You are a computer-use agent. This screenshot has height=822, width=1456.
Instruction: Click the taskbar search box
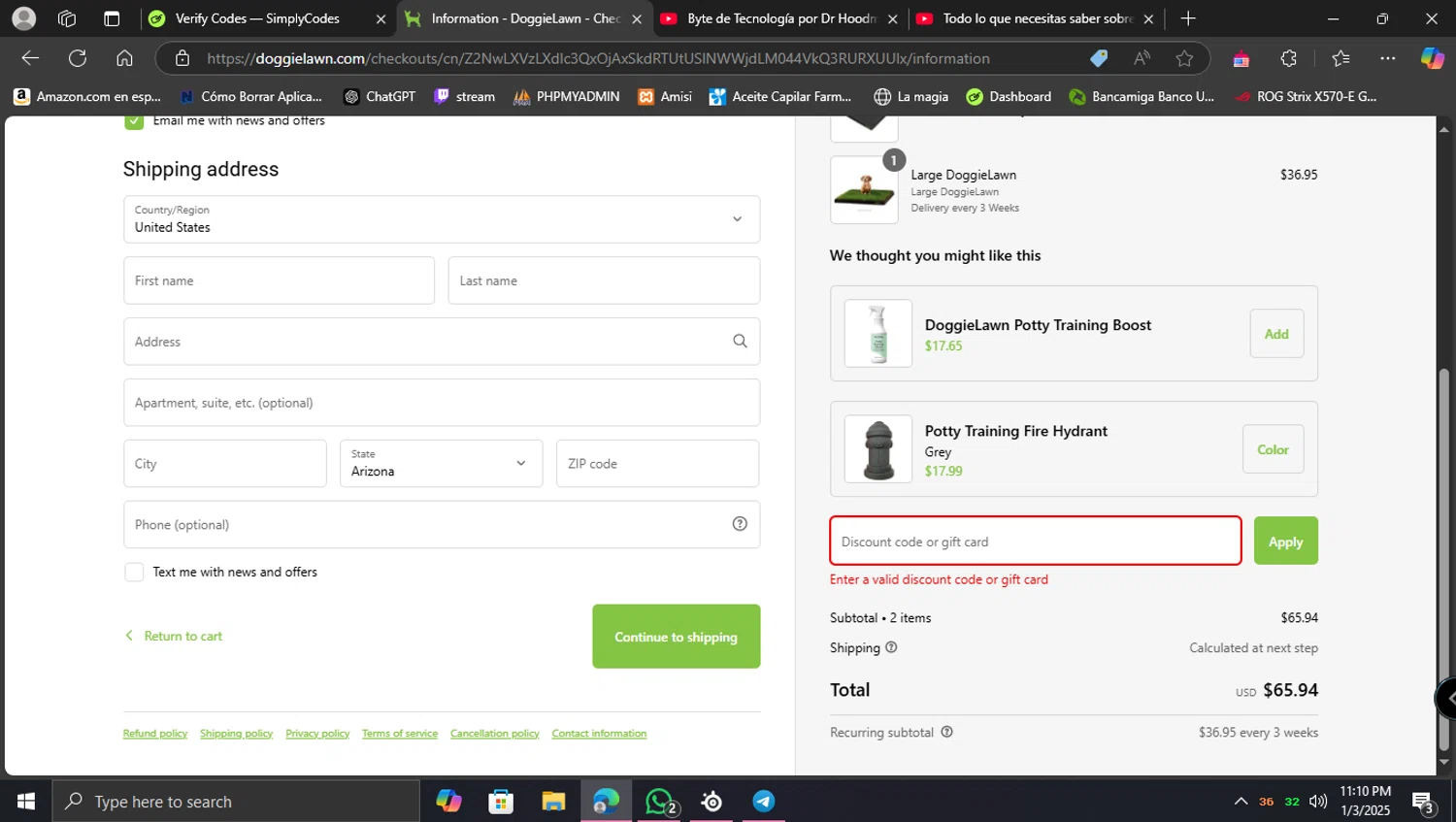pos(236,802)
